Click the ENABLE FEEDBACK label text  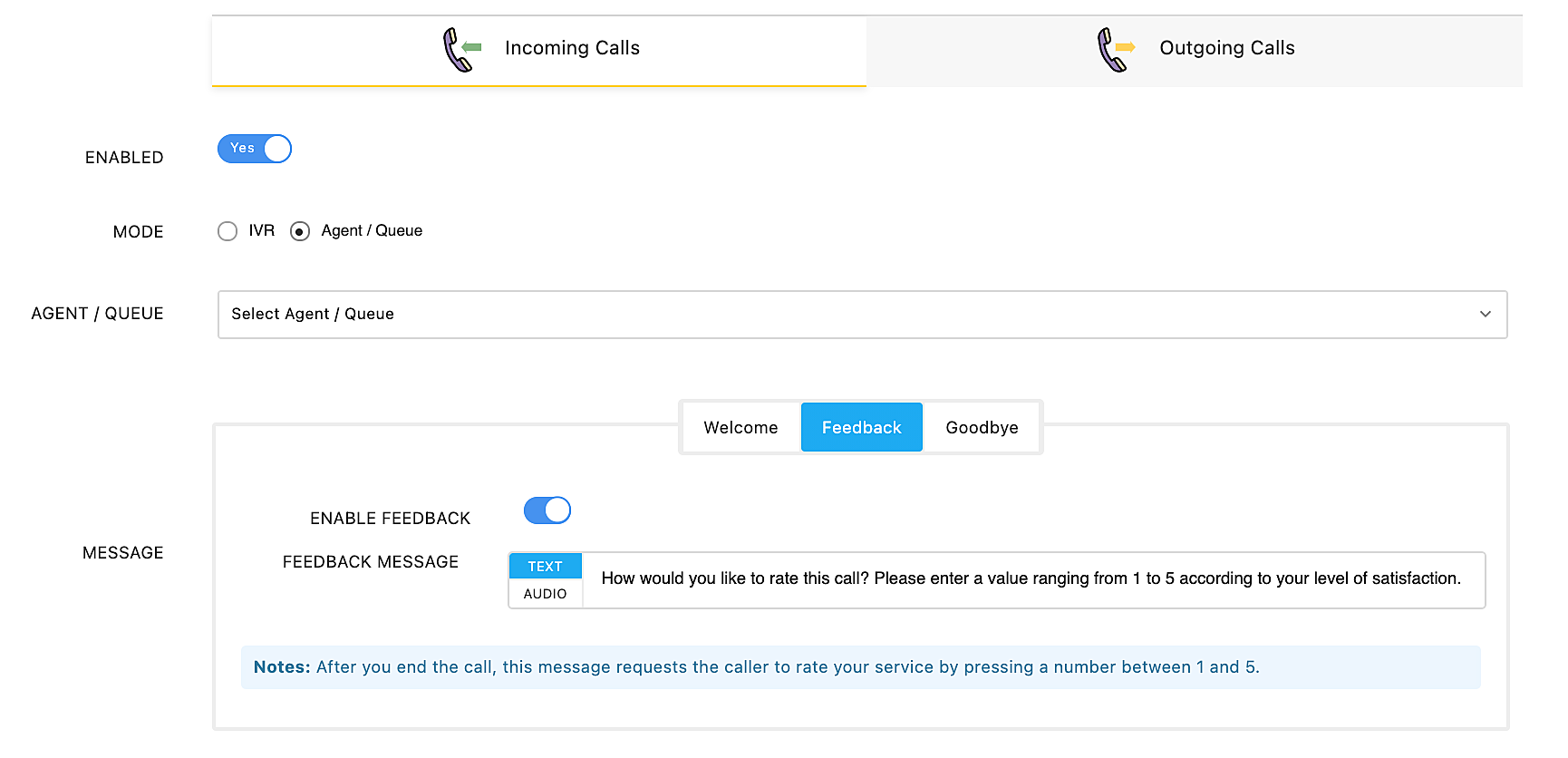[x=390, y=519]
